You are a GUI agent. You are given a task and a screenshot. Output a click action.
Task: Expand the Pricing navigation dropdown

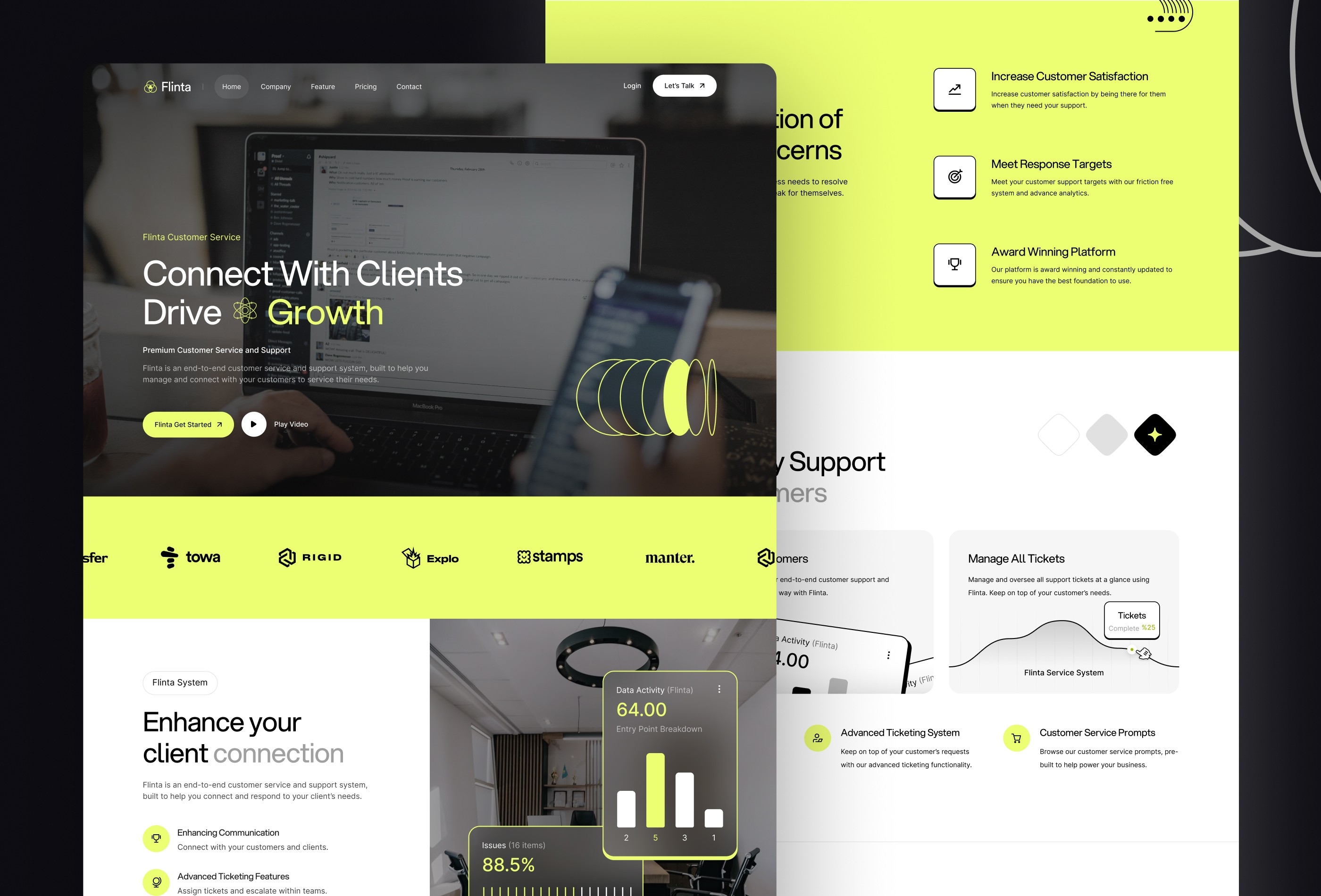365,86
